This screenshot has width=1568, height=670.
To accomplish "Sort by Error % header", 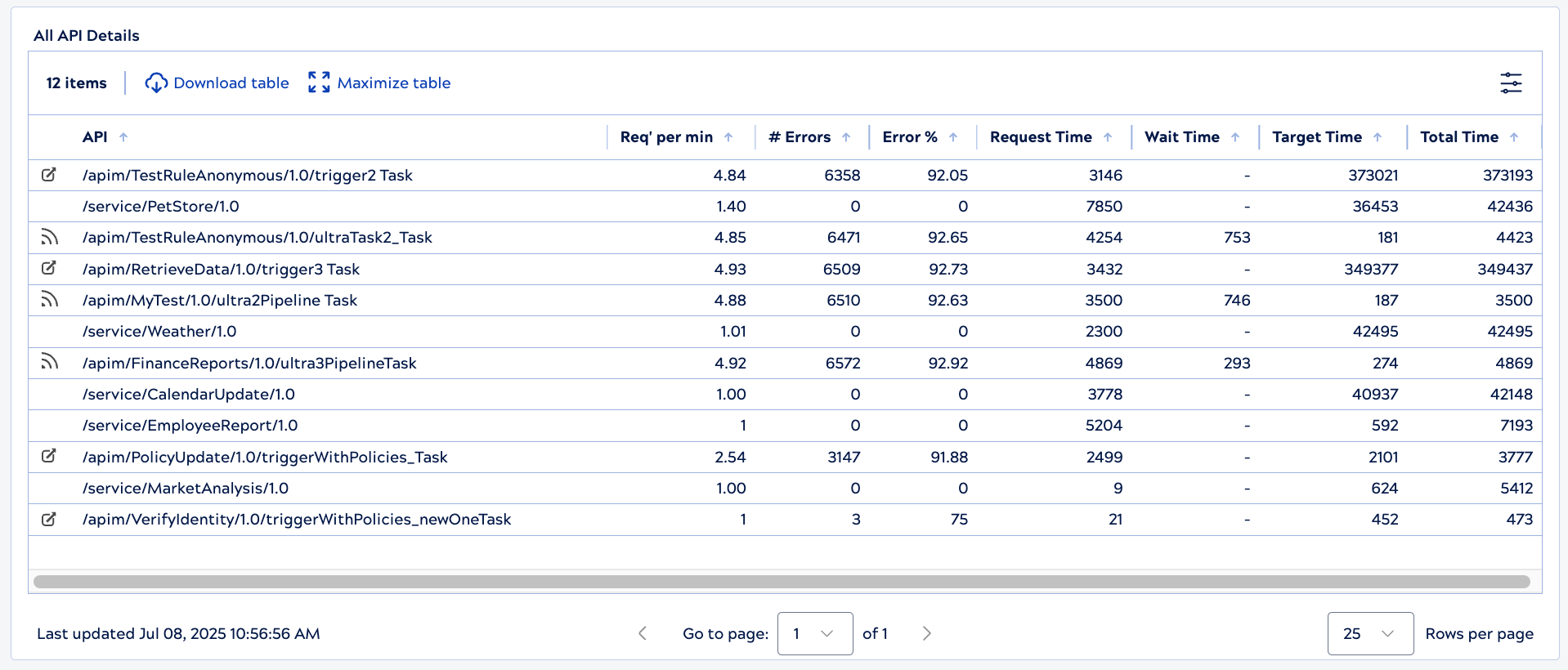I will coord(910,137).
